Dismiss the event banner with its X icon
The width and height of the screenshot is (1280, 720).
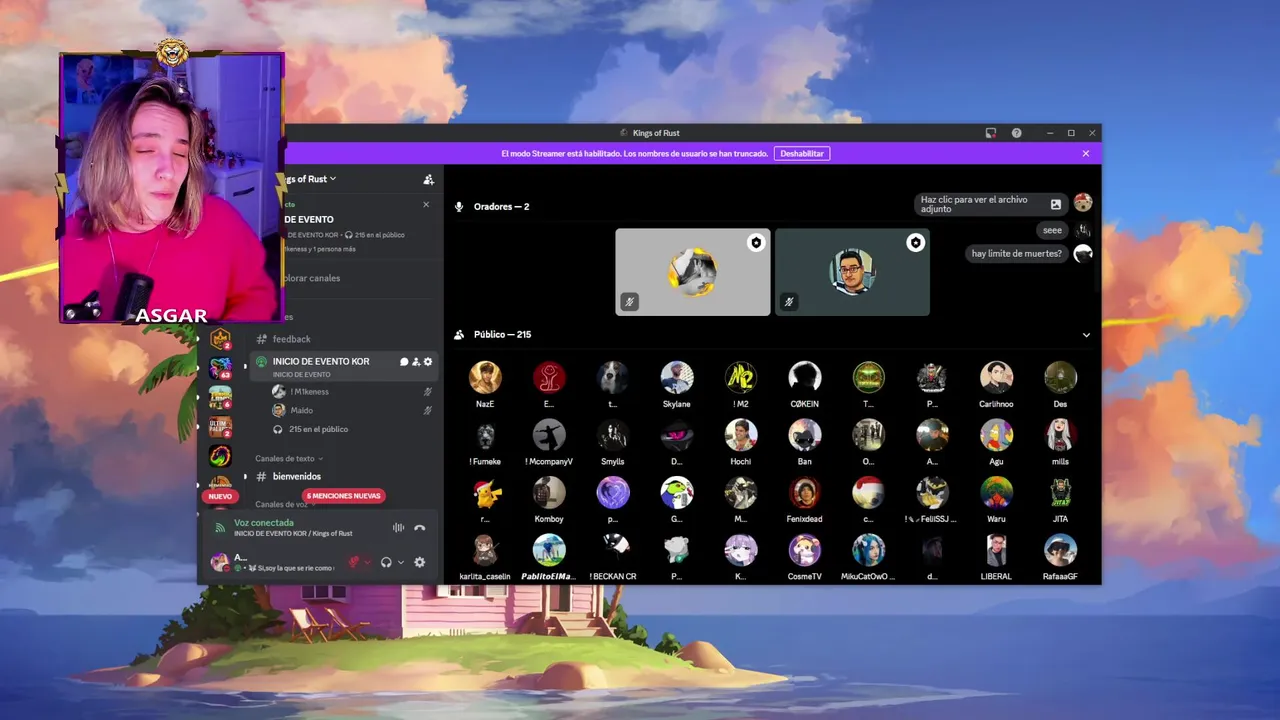pyautogui.click(x=426, y=205)
